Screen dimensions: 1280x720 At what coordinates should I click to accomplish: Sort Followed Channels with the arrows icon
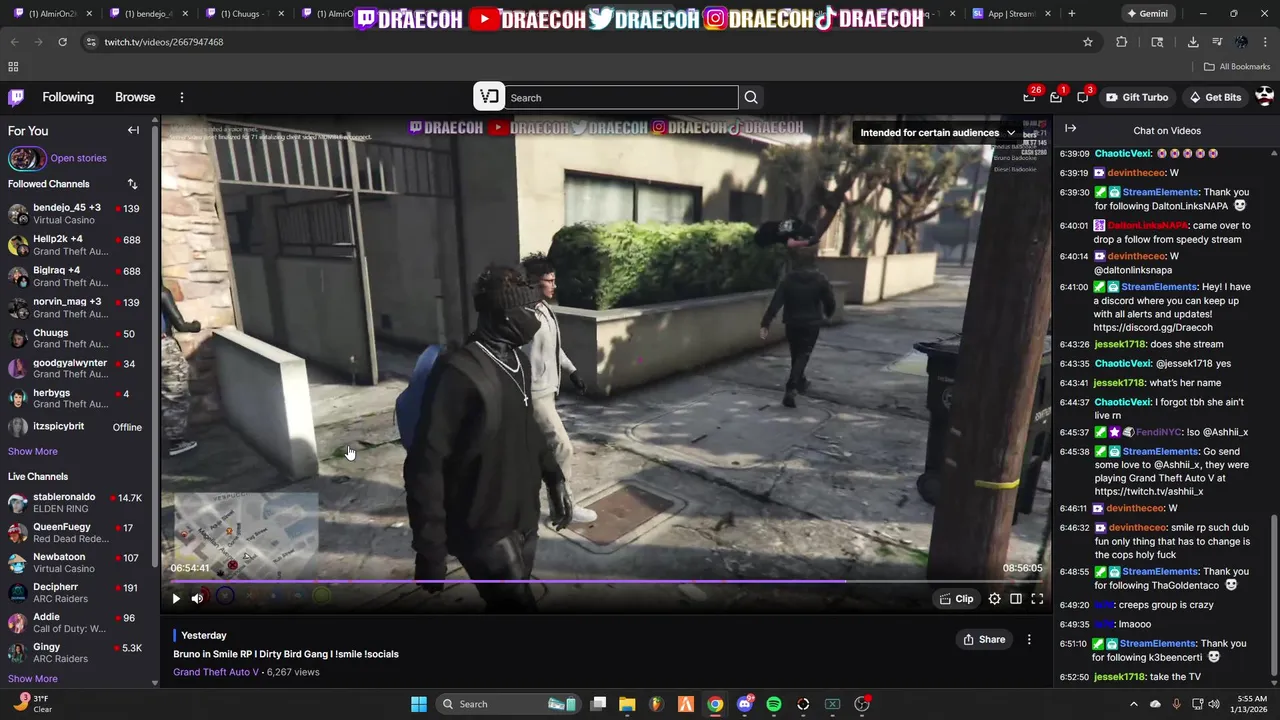(132, 184)
